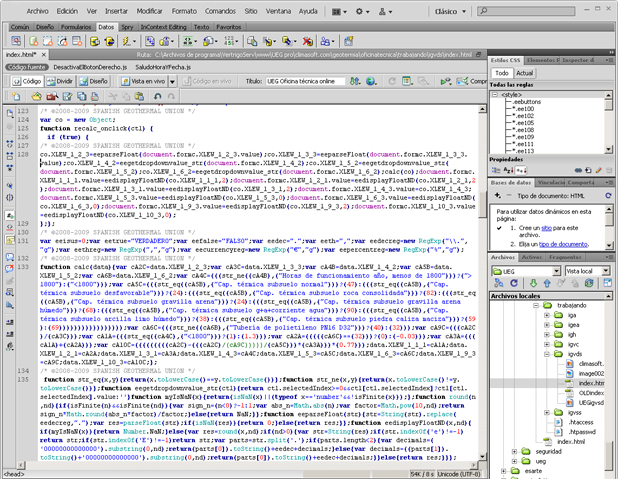The width and height of the screenshot is (618, 479).
Task: Click the Print code icon in Standard toolbar
Action: [95, 96]
